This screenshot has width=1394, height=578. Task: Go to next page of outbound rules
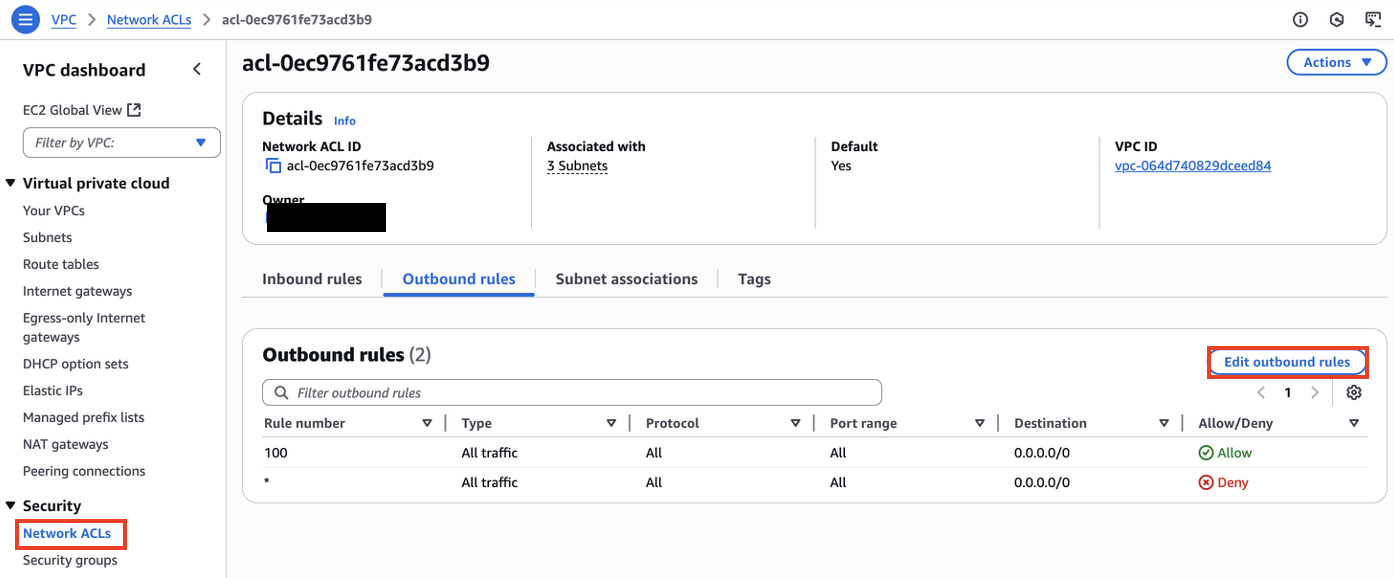point(1314,393)
